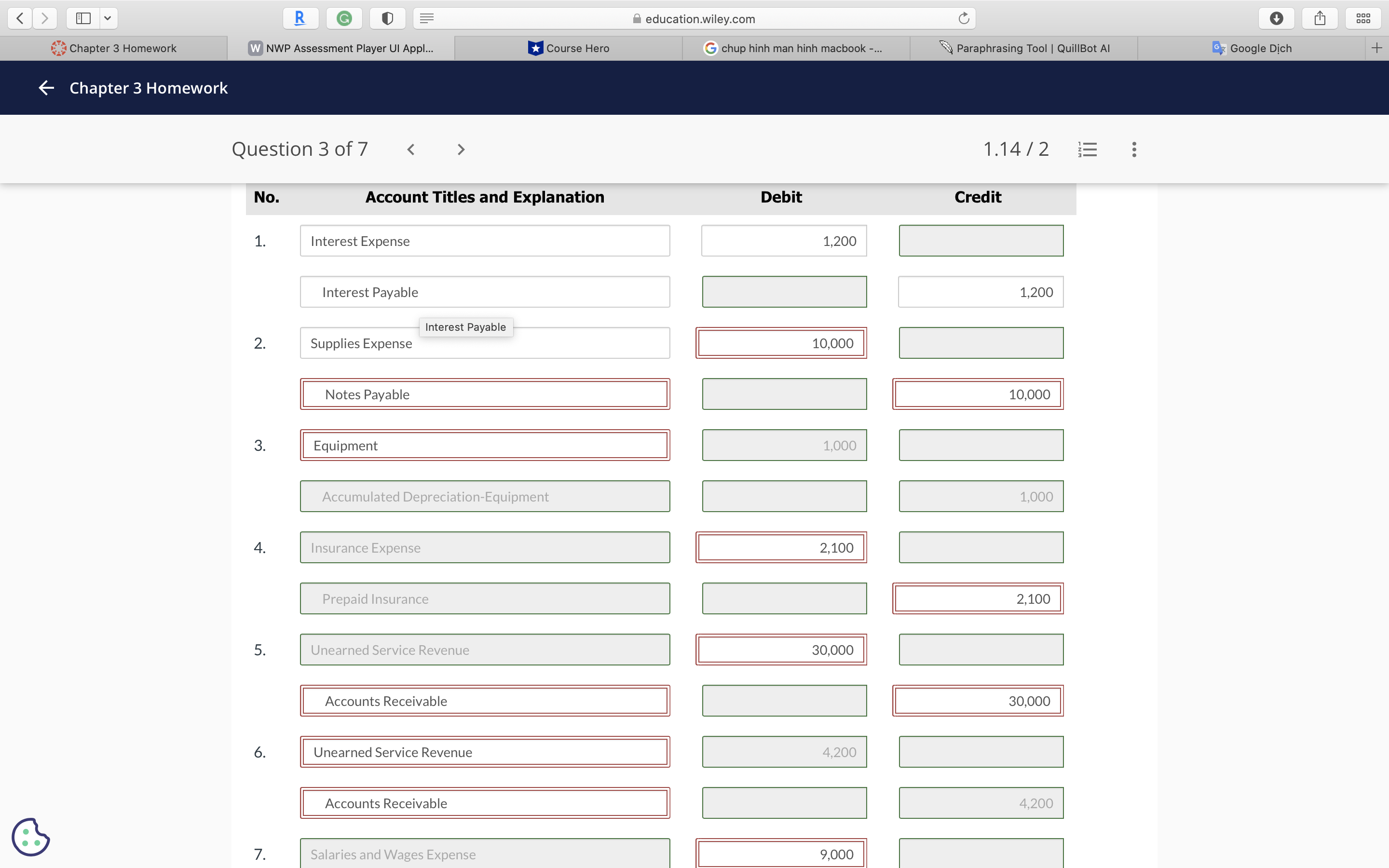This screenshot has width=1389, height=868.
Task: Open the question list icon
Action: [1087, 150]
